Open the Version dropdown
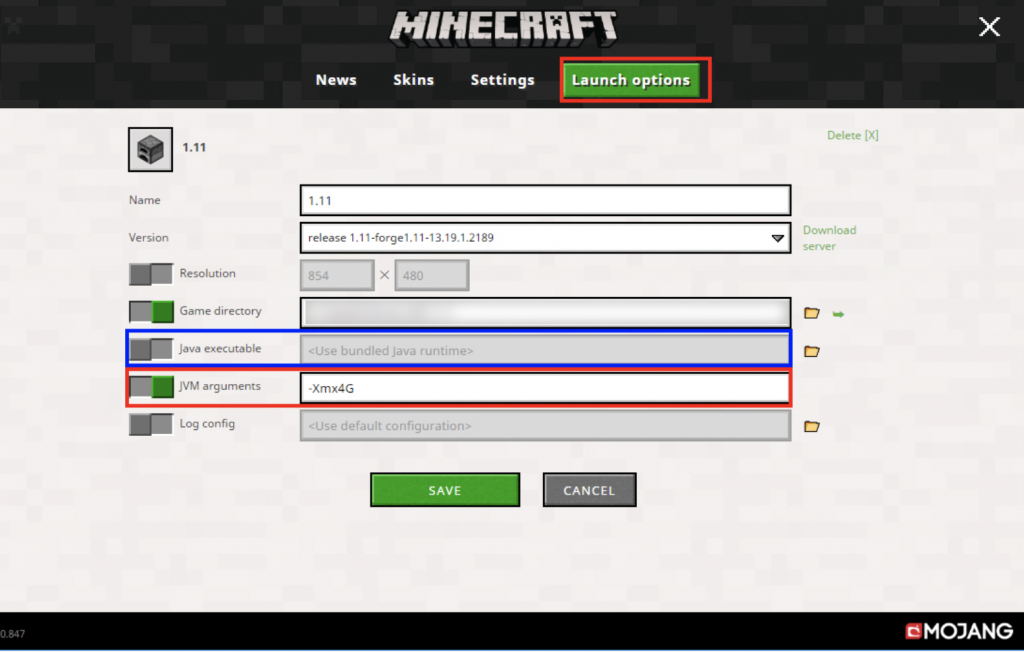This screenshot has height=652, width=1024. click(x=545, y=238)
